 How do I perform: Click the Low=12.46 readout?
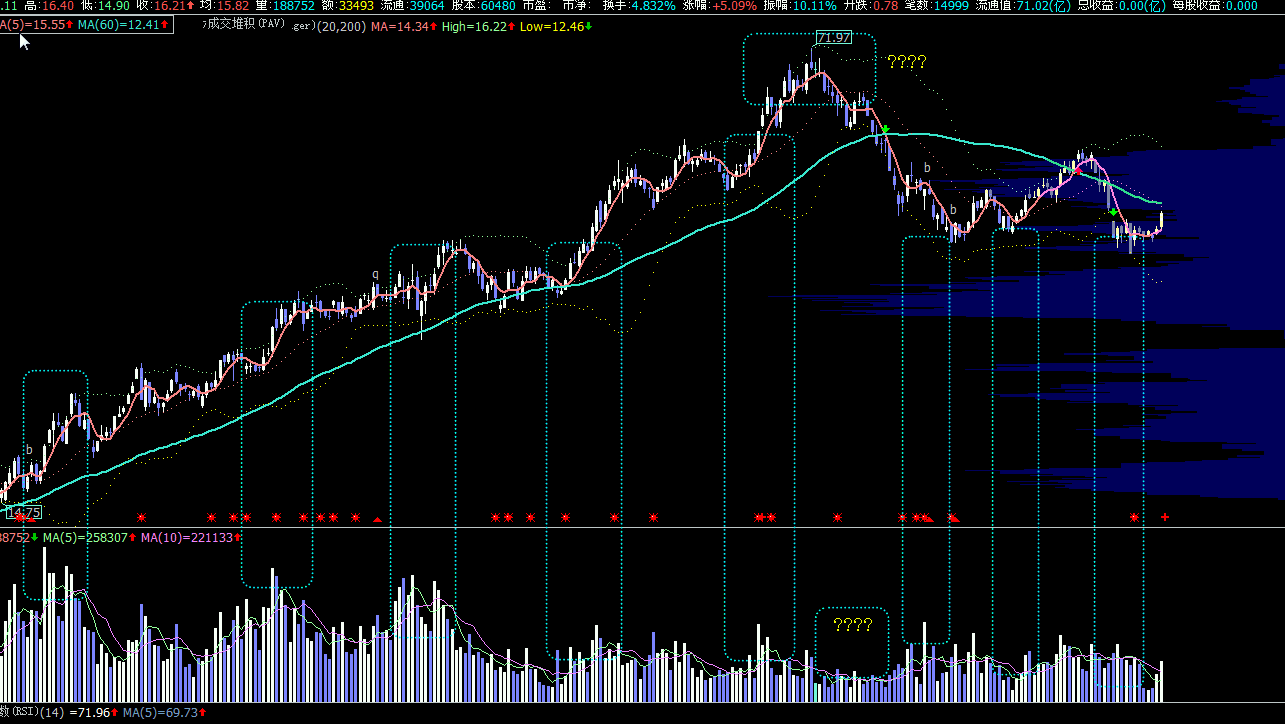tap(554, 26)
